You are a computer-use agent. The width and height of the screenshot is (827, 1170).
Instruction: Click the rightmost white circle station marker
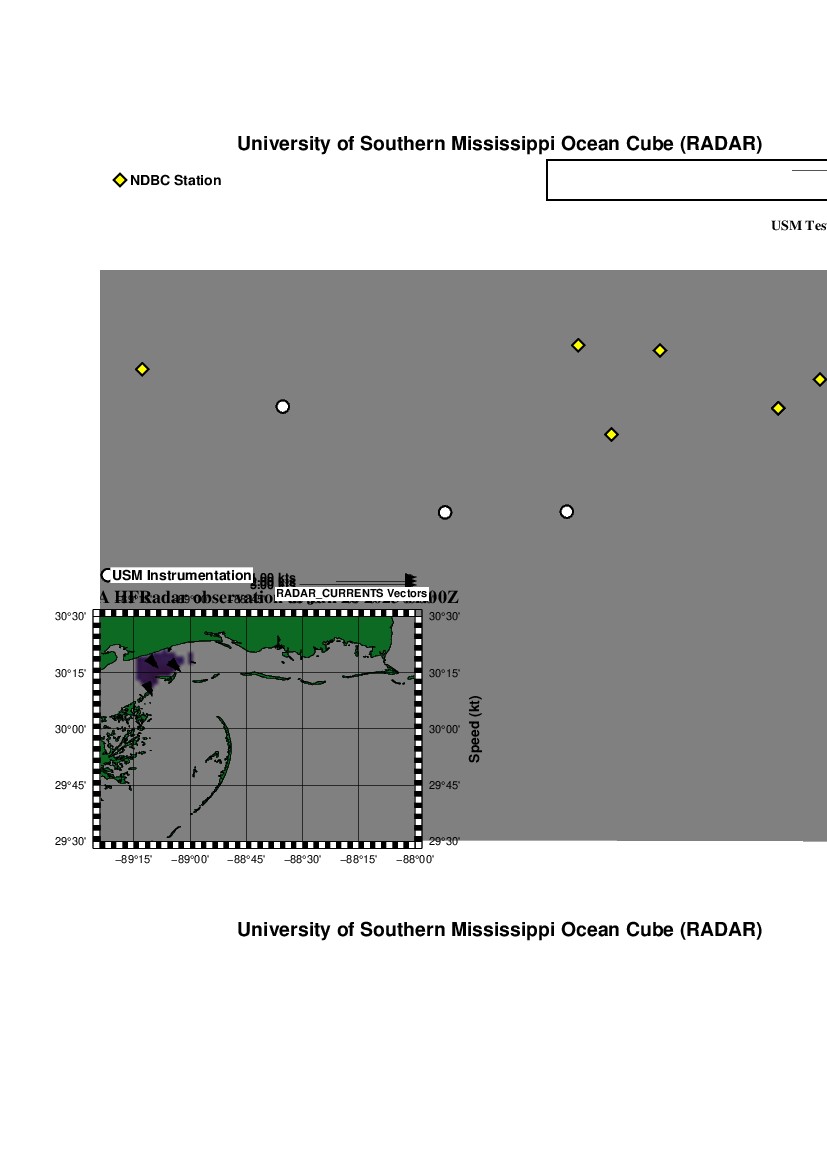567,511
